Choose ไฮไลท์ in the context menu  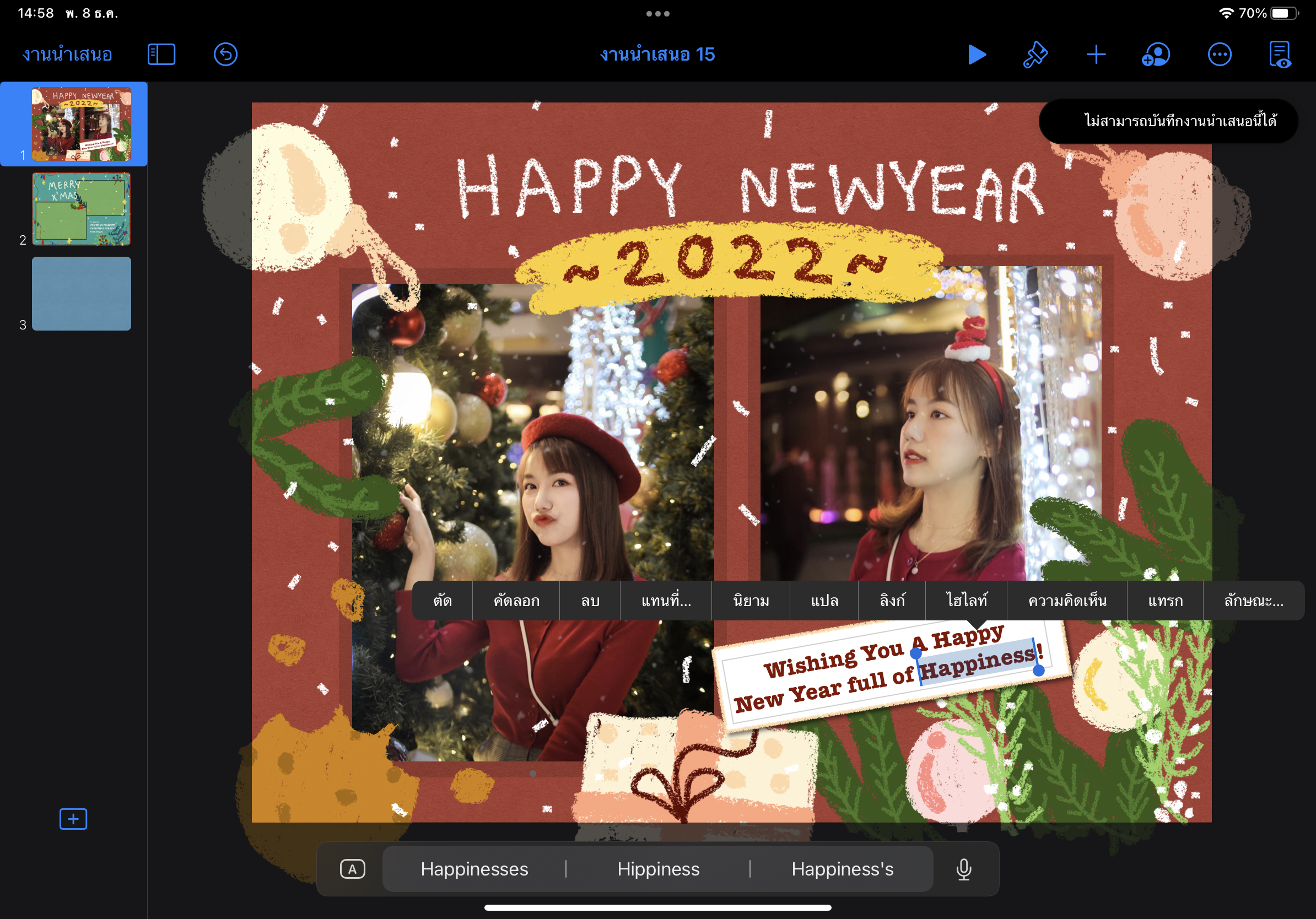[967, 601]
